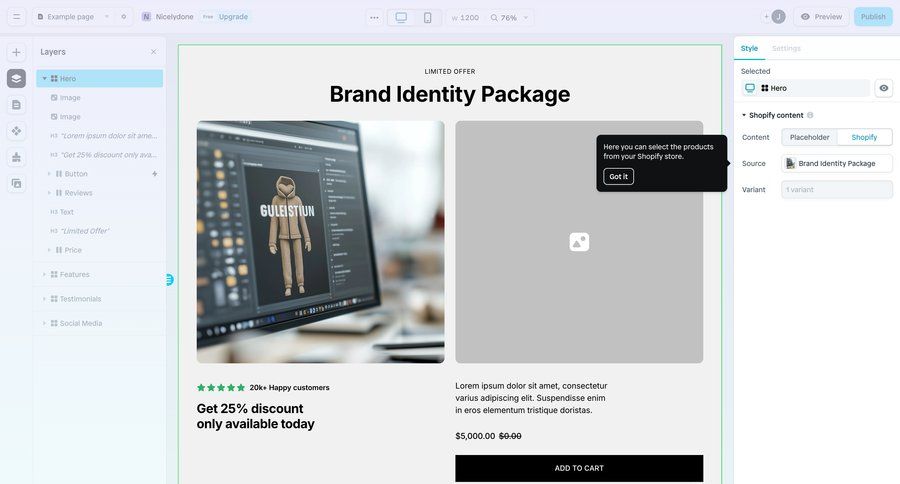Viewport: 900px width, 484px height.
Task: Open the media library icon in sidebar
Action: point(16,184)
